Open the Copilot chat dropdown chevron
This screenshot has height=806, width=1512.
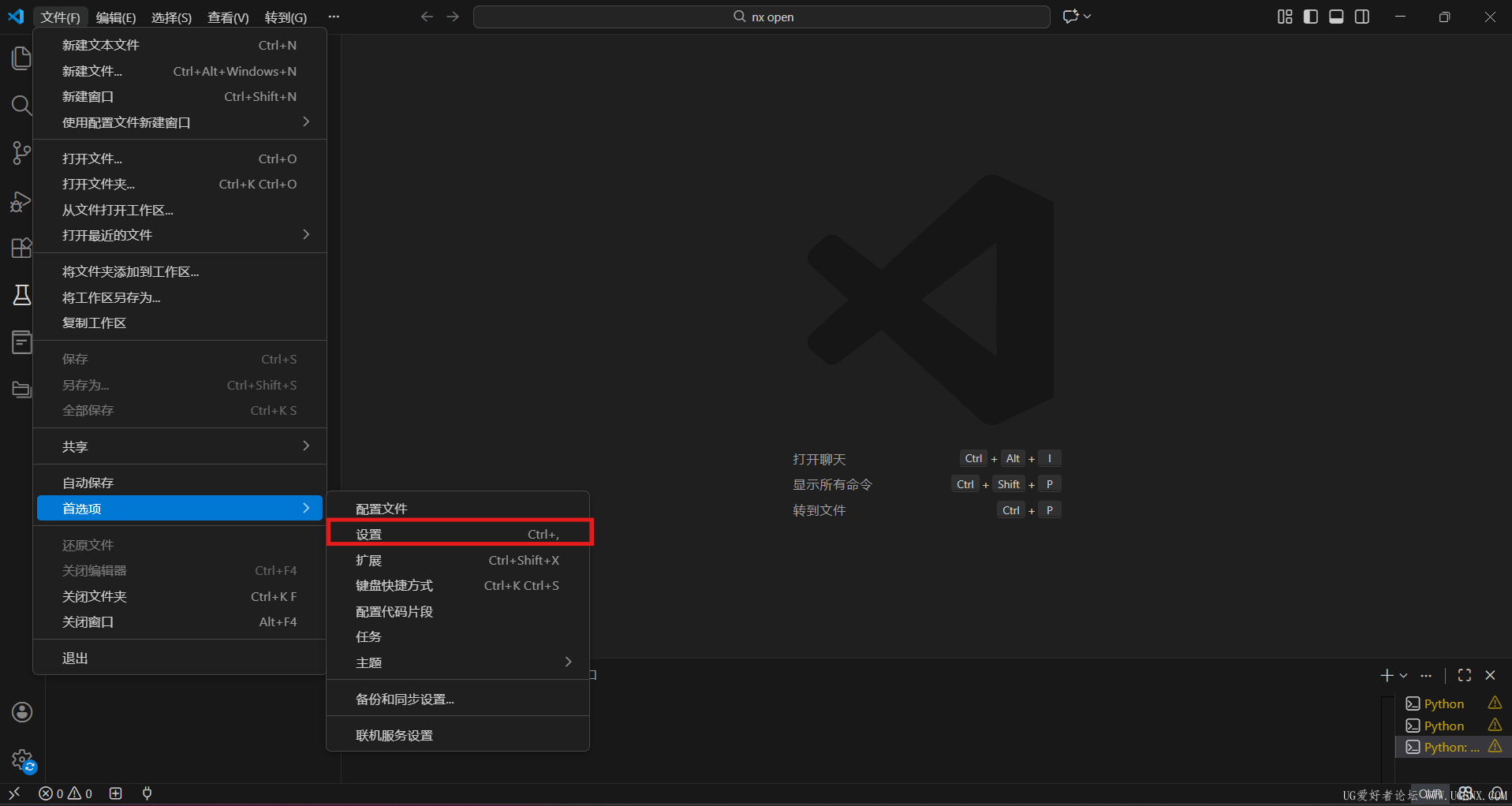point(1088,17)
